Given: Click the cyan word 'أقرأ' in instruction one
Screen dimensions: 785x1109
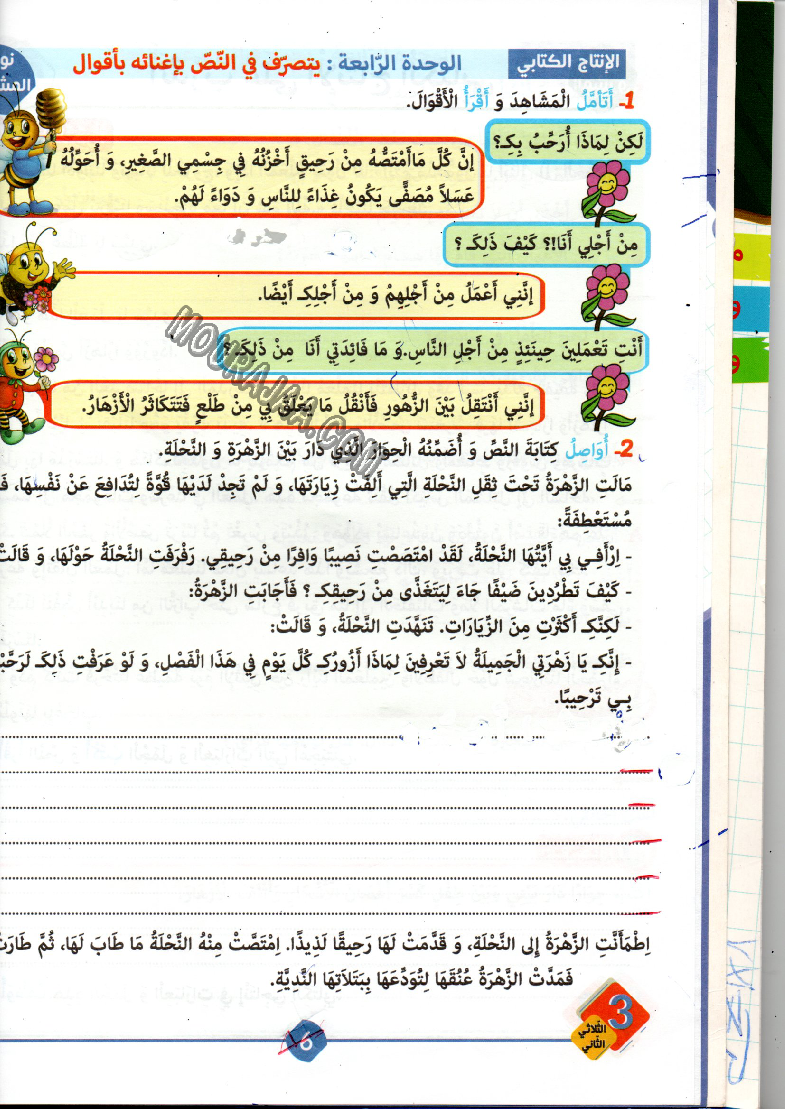Looking at the screenshot, I should point(475,101).
